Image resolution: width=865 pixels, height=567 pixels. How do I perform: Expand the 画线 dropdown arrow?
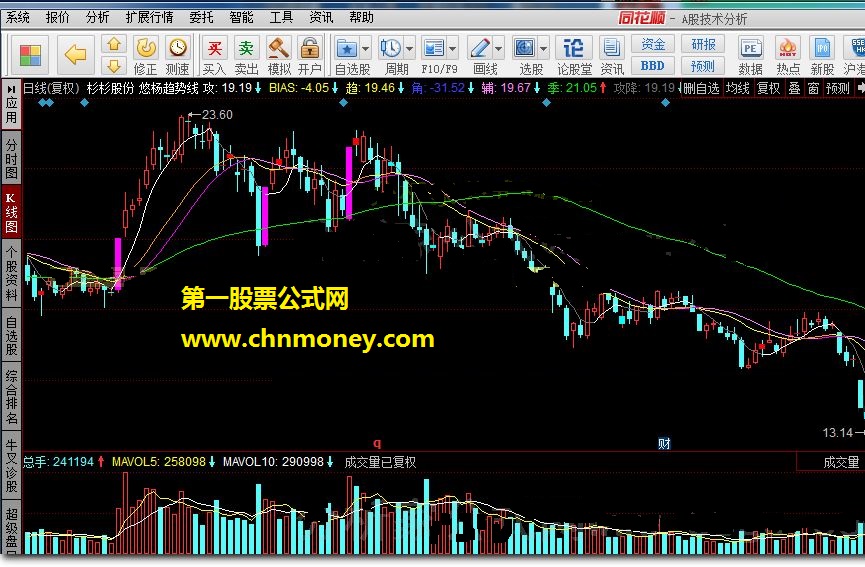pos(499,49)
